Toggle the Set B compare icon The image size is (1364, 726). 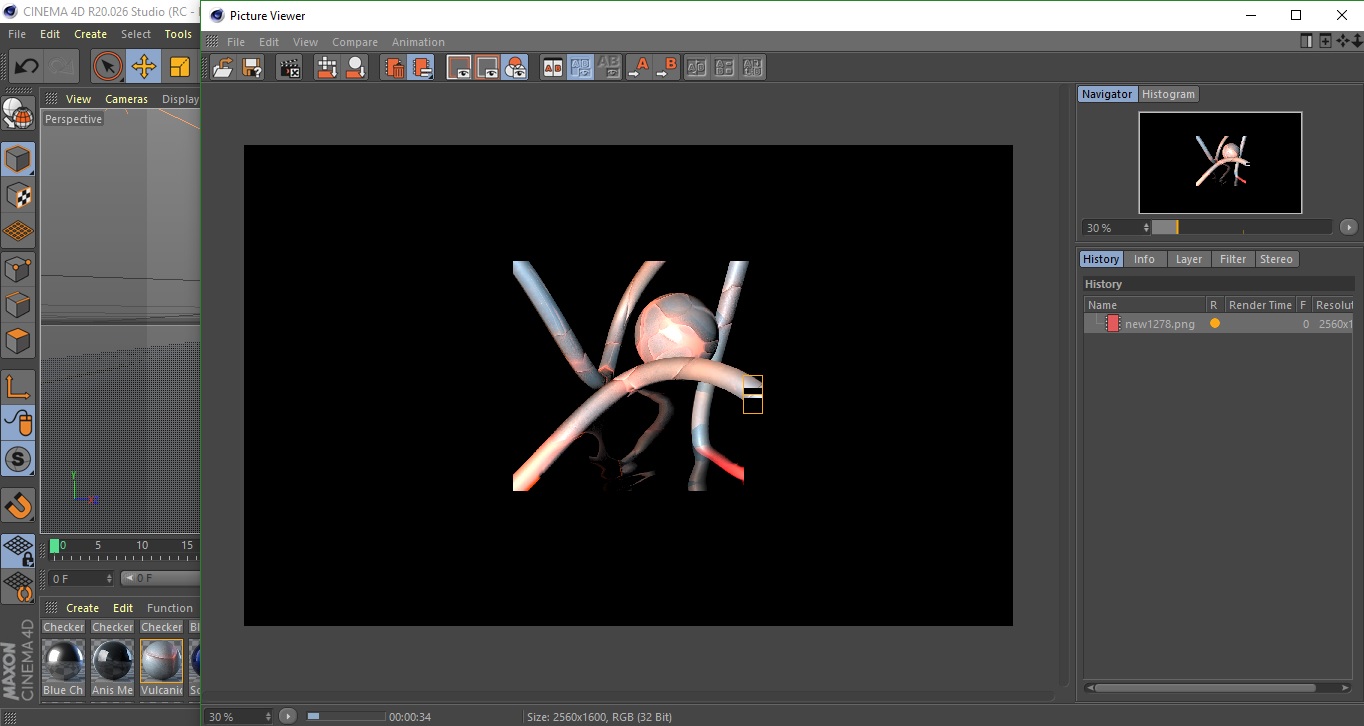point(667,68)
